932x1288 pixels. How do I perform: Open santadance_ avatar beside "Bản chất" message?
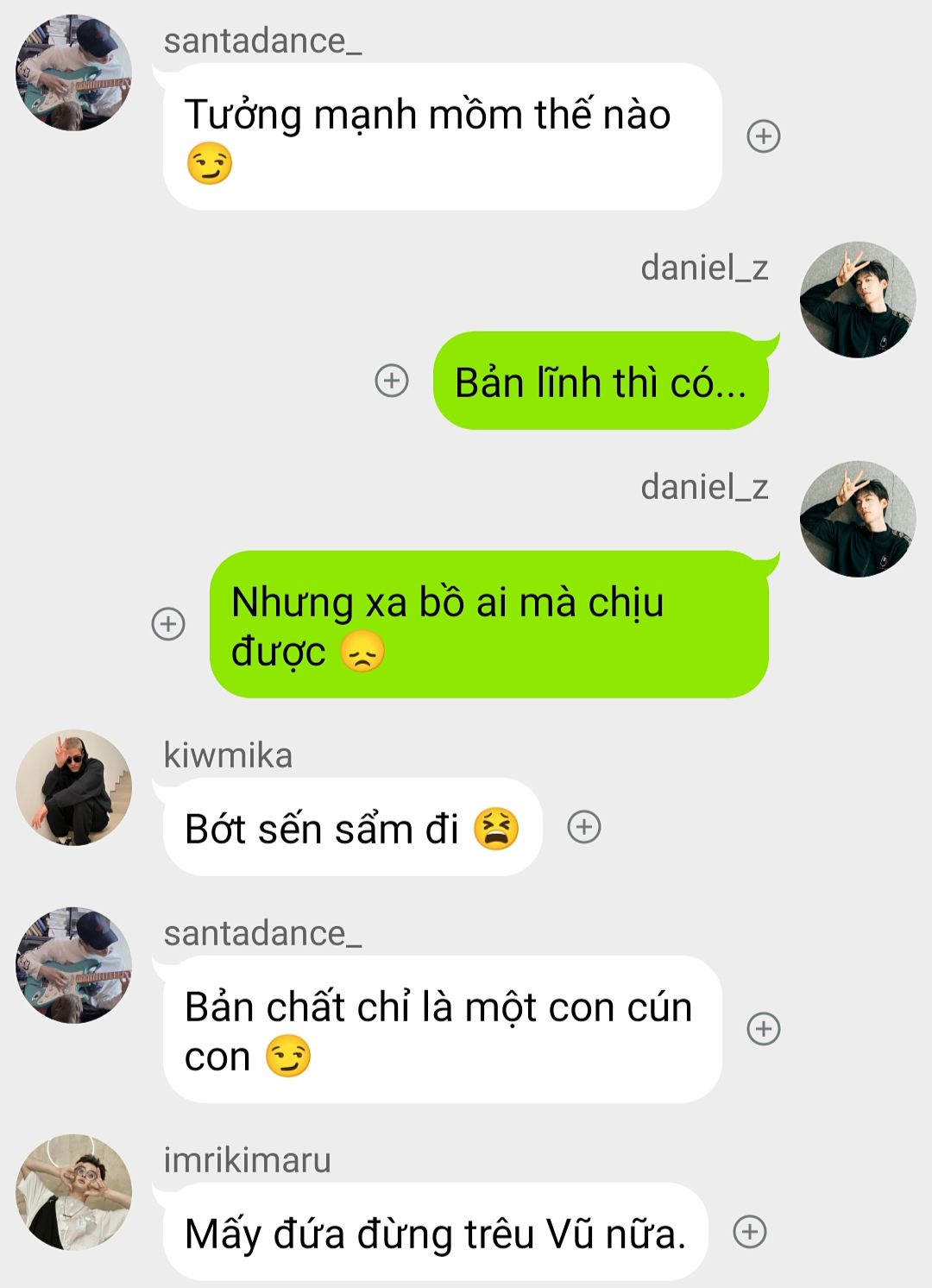(74, 965)
